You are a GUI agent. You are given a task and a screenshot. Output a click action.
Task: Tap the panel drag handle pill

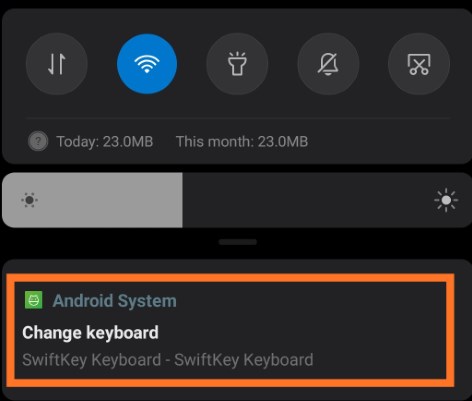(x=238, y=242)
